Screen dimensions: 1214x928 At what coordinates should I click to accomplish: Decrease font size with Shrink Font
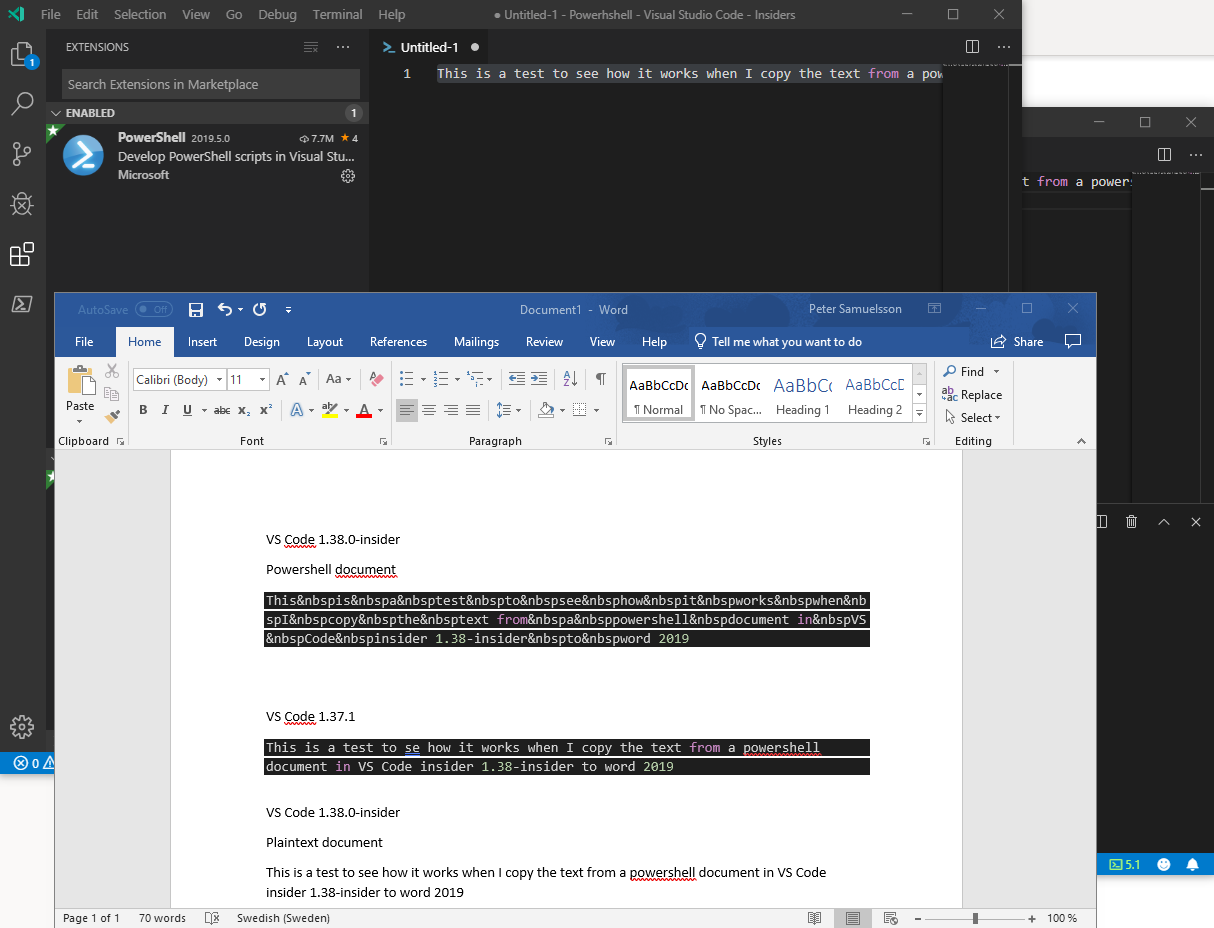[304, 380]
